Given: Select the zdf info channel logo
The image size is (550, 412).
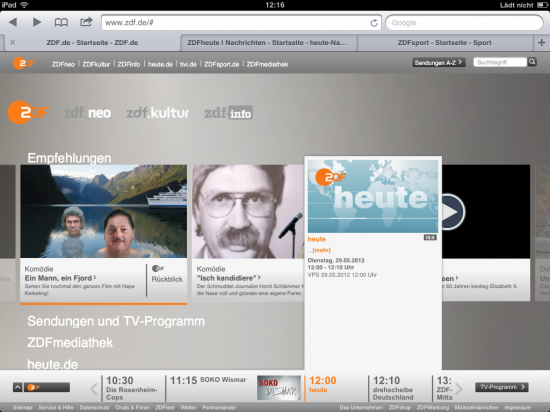Looking at the screenshot, I should (x=228, y=113).
